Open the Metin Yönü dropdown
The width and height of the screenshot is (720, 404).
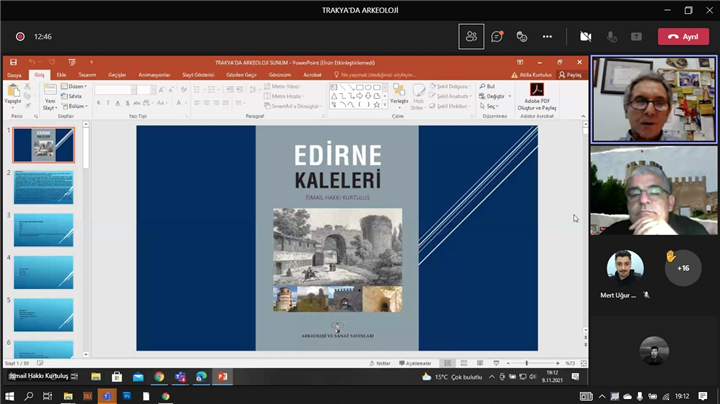click(283, 86)
